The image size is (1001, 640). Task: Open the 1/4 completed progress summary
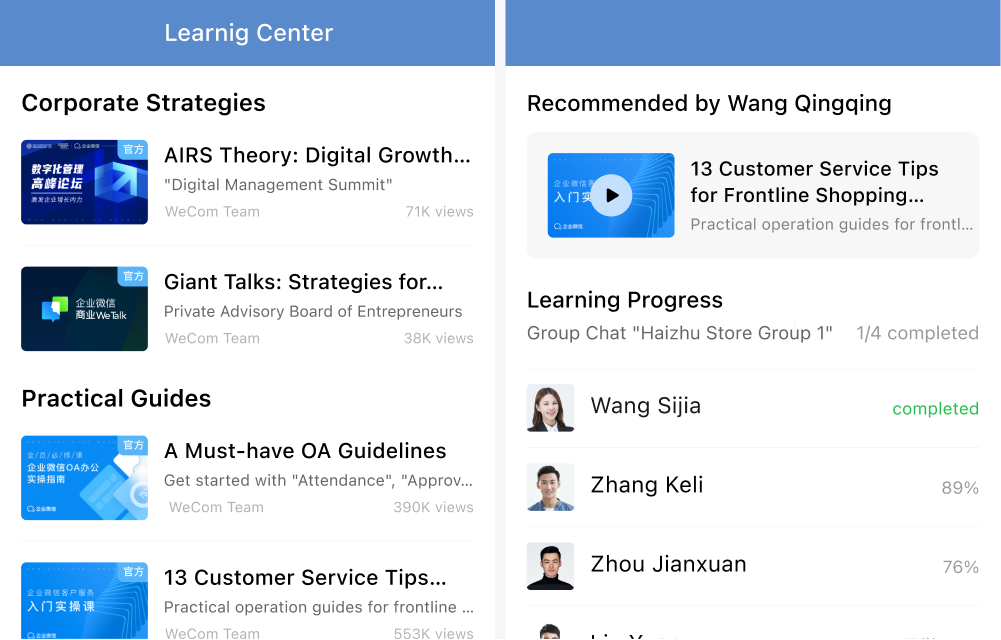click(917, 333)
